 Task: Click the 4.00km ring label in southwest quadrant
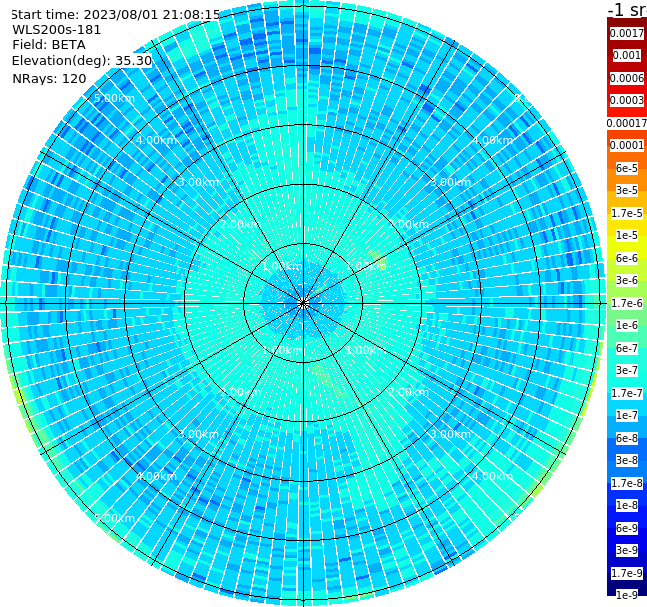click(156, 476)
